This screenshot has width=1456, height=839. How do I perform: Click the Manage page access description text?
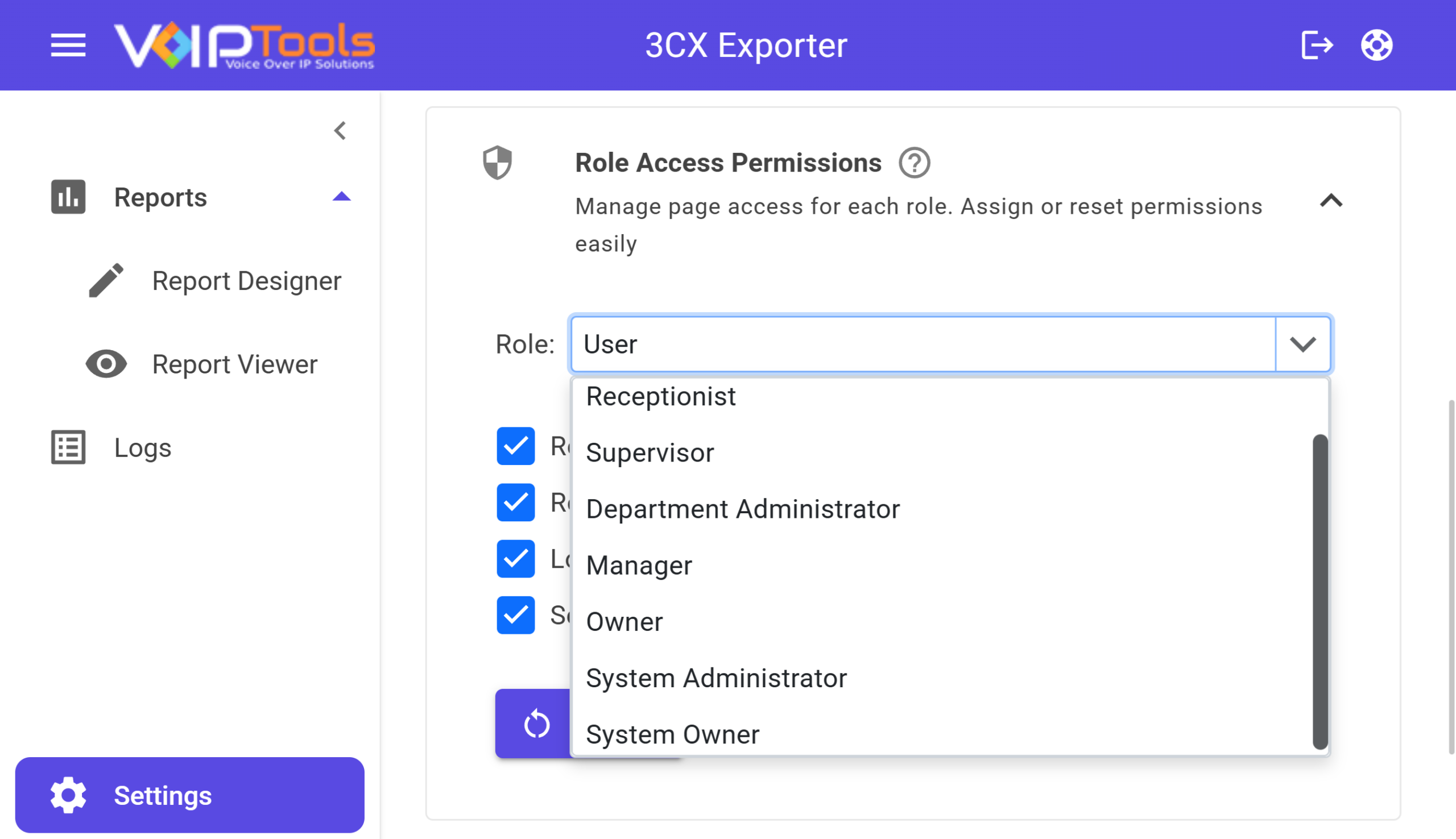tap(919, 225)
